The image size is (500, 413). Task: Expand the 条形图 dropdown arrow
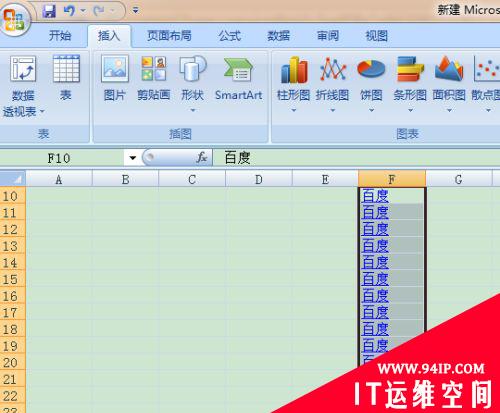pos(410,110)
